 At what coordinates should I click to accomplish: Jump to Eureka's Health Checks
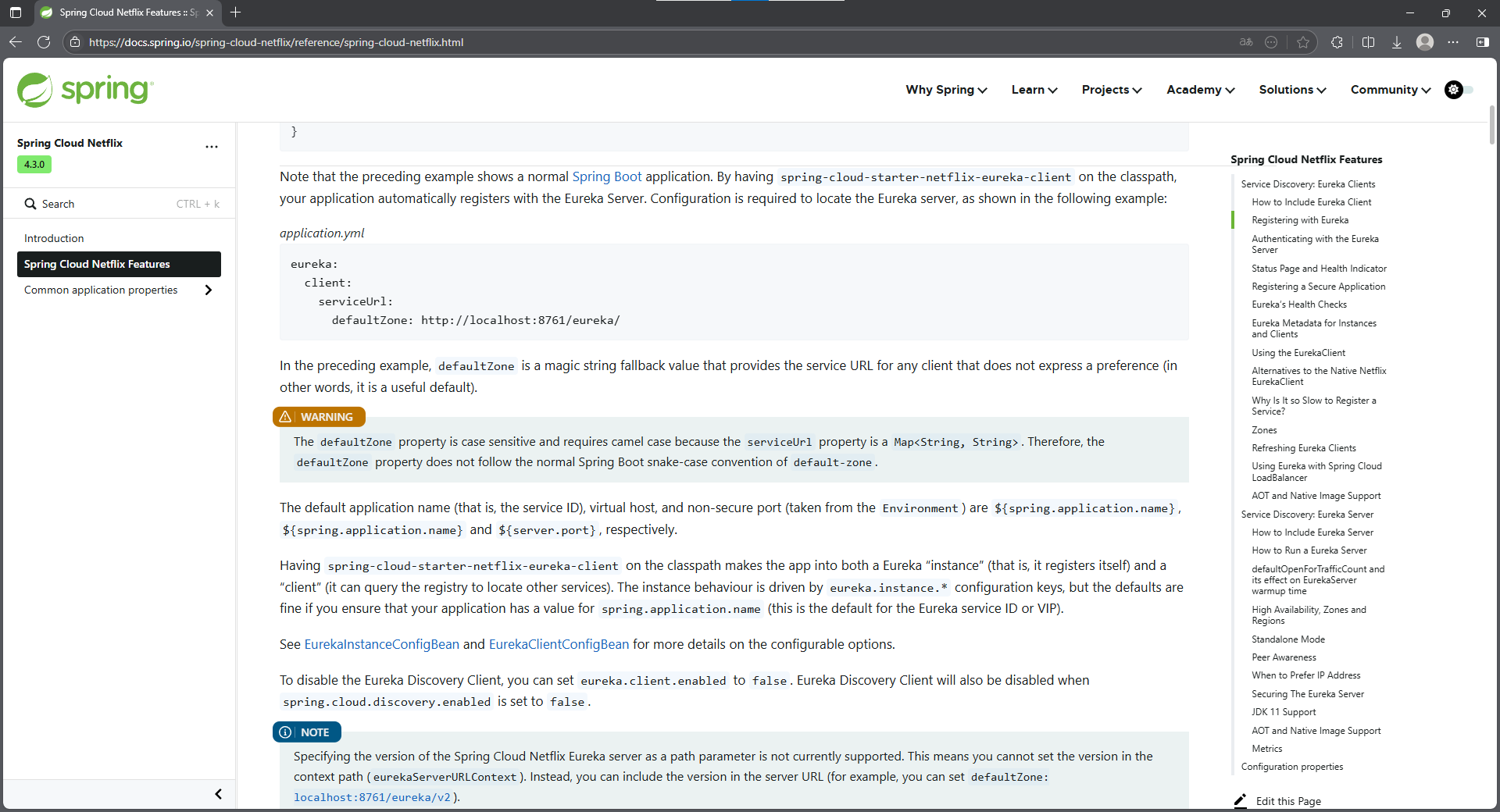tap(1299, 304)
